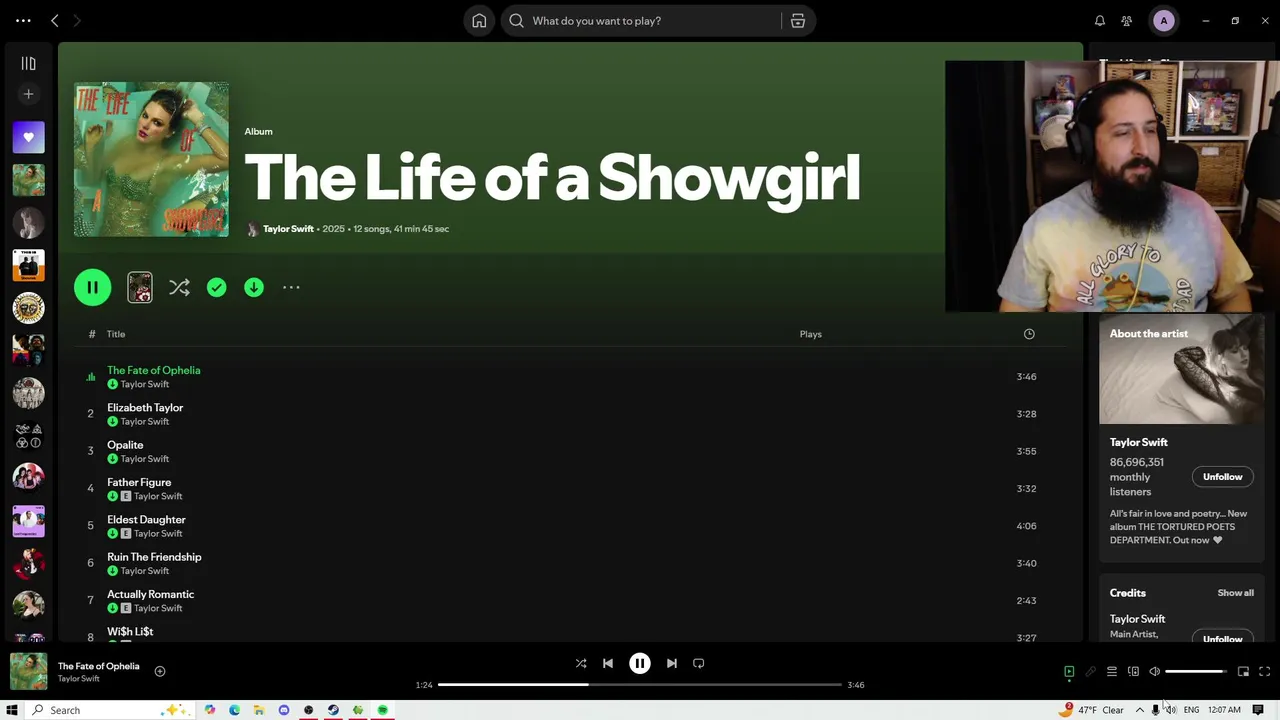The height and width of the screenshot is (720, 1280).
Task: Open Your Library sidebar icon
Action: (x=28, y=64)
